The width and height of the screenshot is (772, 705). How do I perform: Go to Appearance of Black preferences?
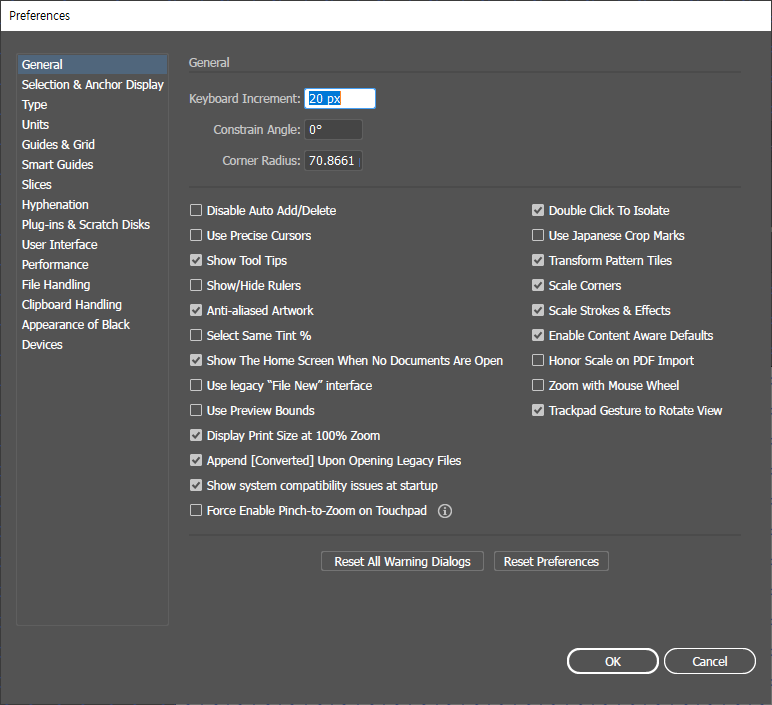point(93,325)
